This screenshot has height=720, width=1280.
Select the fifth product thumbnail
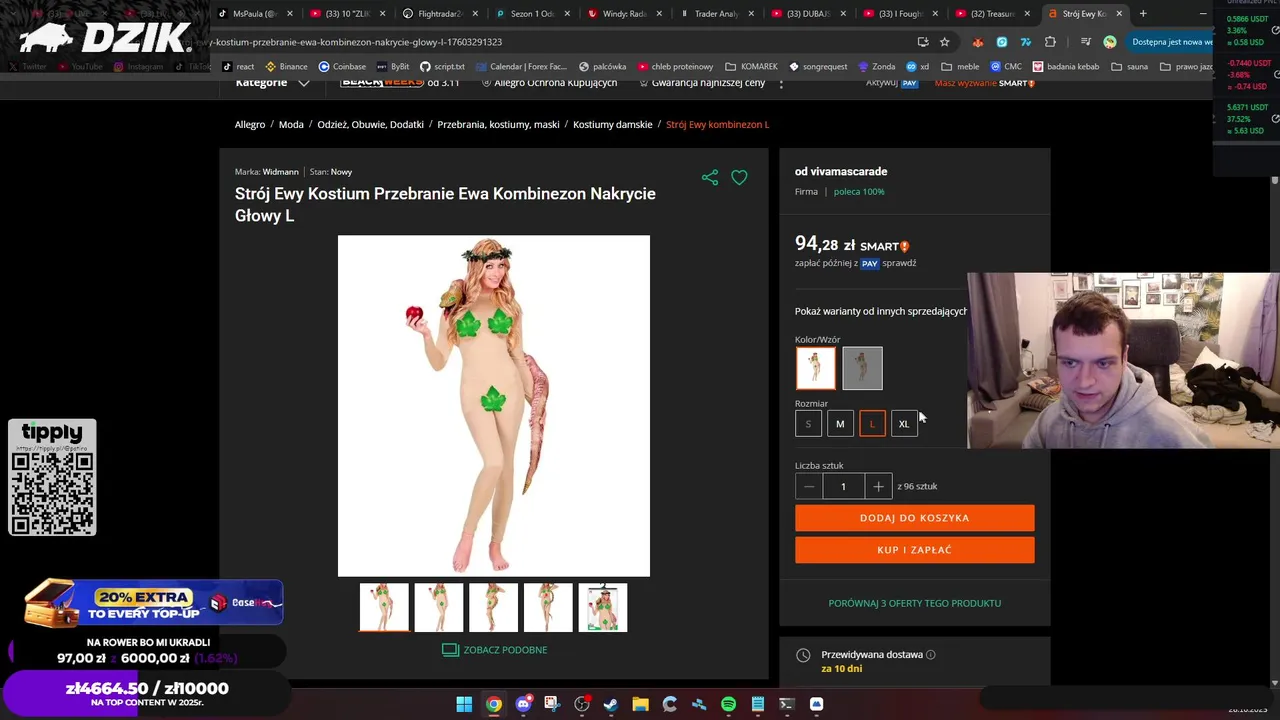603,608
